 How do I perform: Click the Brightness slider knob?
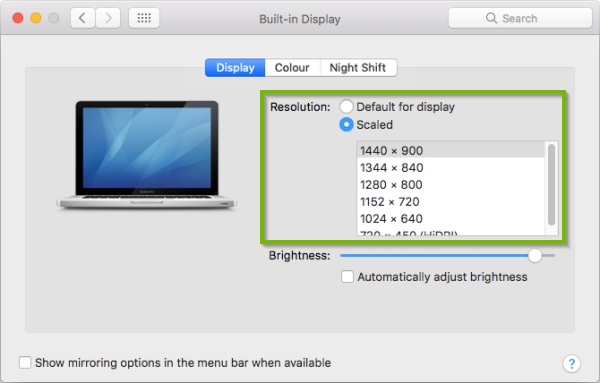click(x=535, y=256)
